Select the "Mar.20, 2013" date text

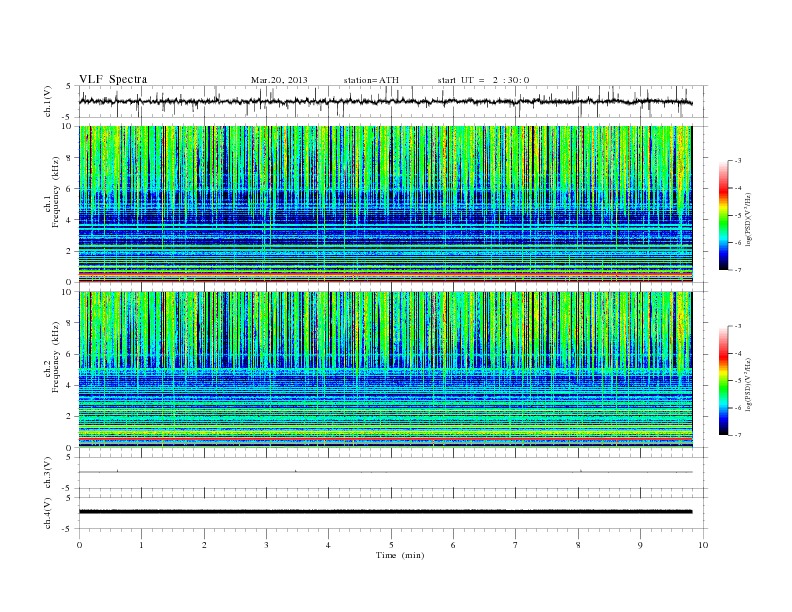(x=279, y=80)
